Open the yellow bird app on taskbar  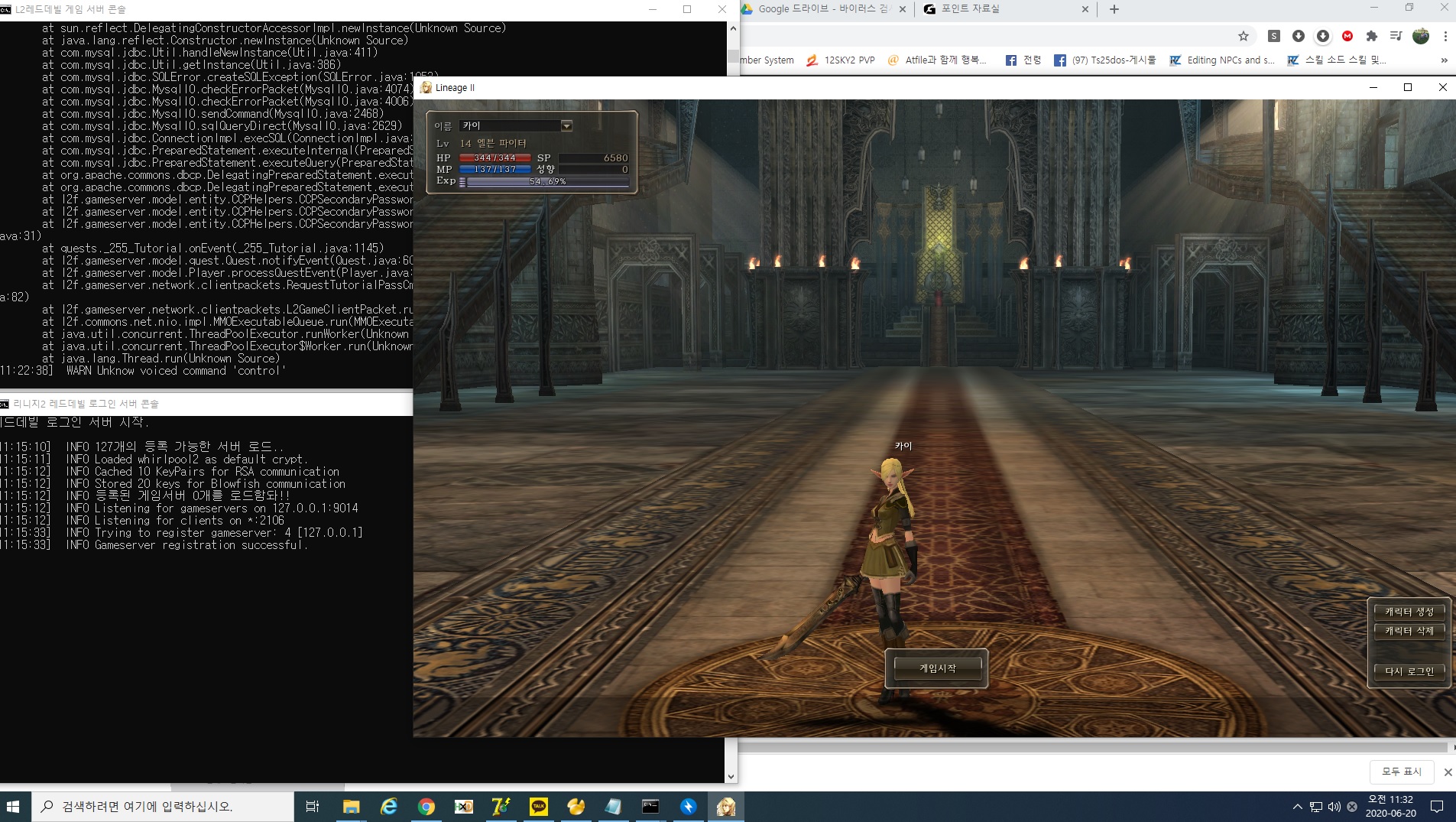click(576, 806)
